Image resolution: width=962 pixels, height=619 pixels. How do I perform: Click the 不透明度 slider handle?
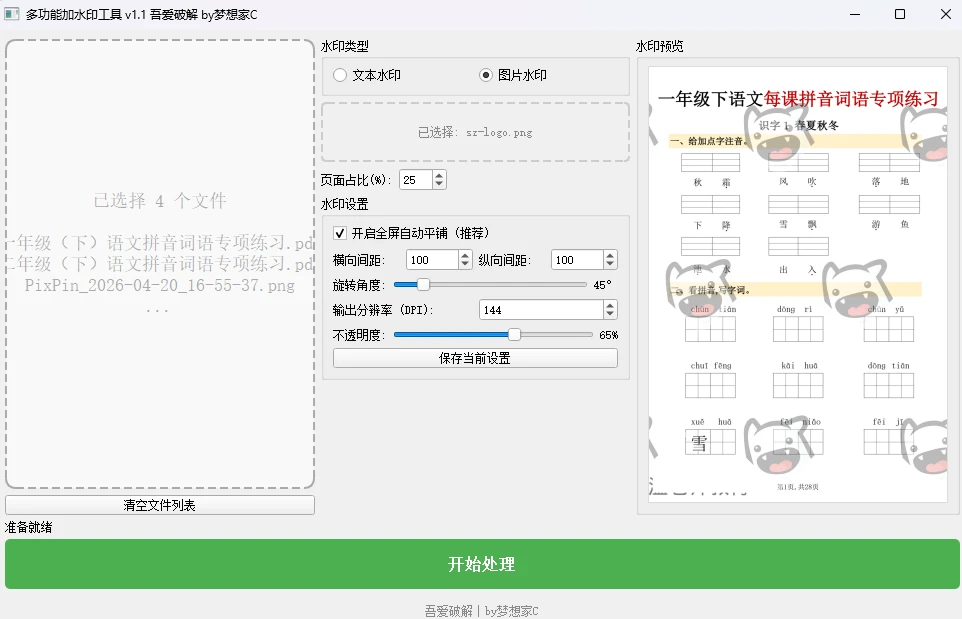[x=513, y=333]
